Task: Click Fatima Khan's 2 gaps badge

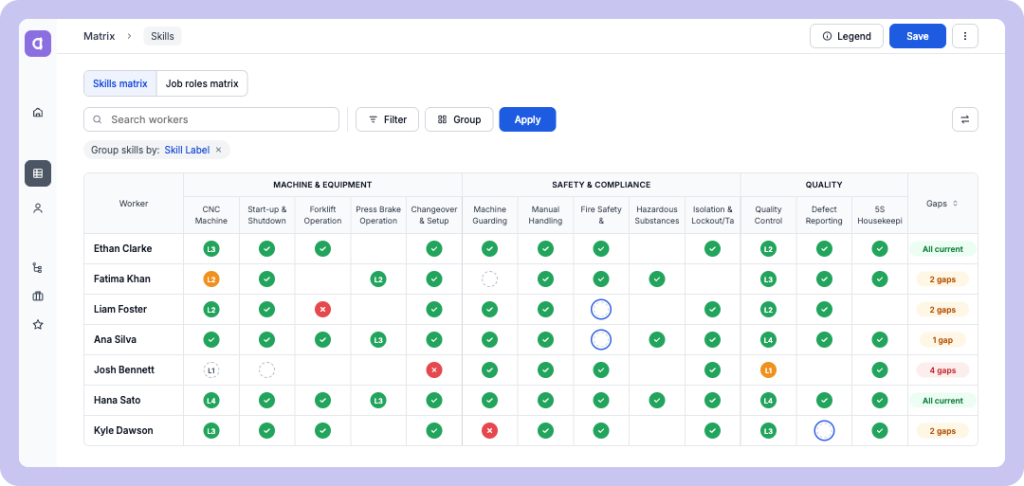Action: coord(942,279)
